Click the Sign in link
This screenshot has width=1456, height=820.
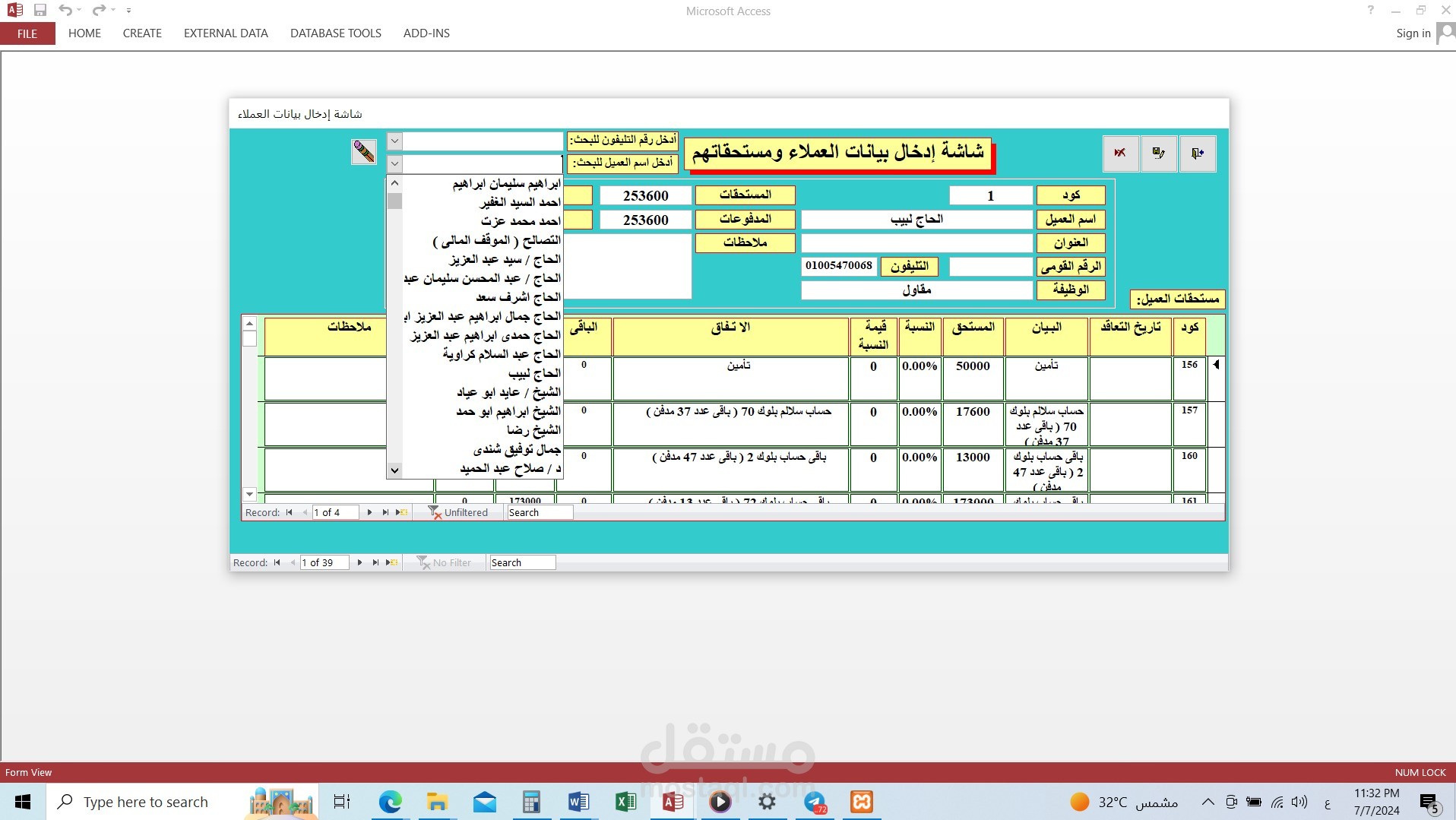(x=1413, y=33)
